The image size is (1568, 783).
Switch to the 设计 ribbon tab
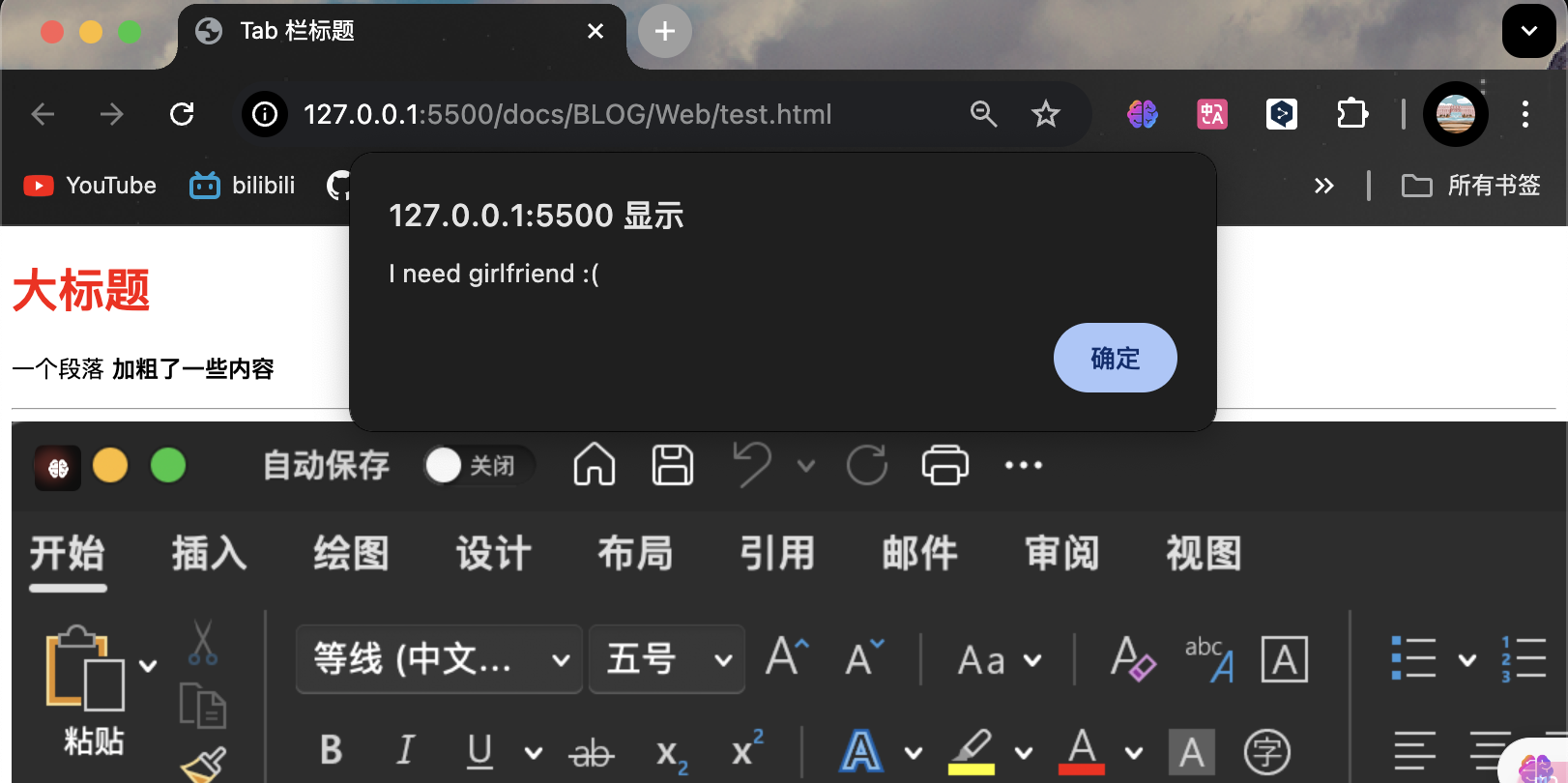click(493, 554)
